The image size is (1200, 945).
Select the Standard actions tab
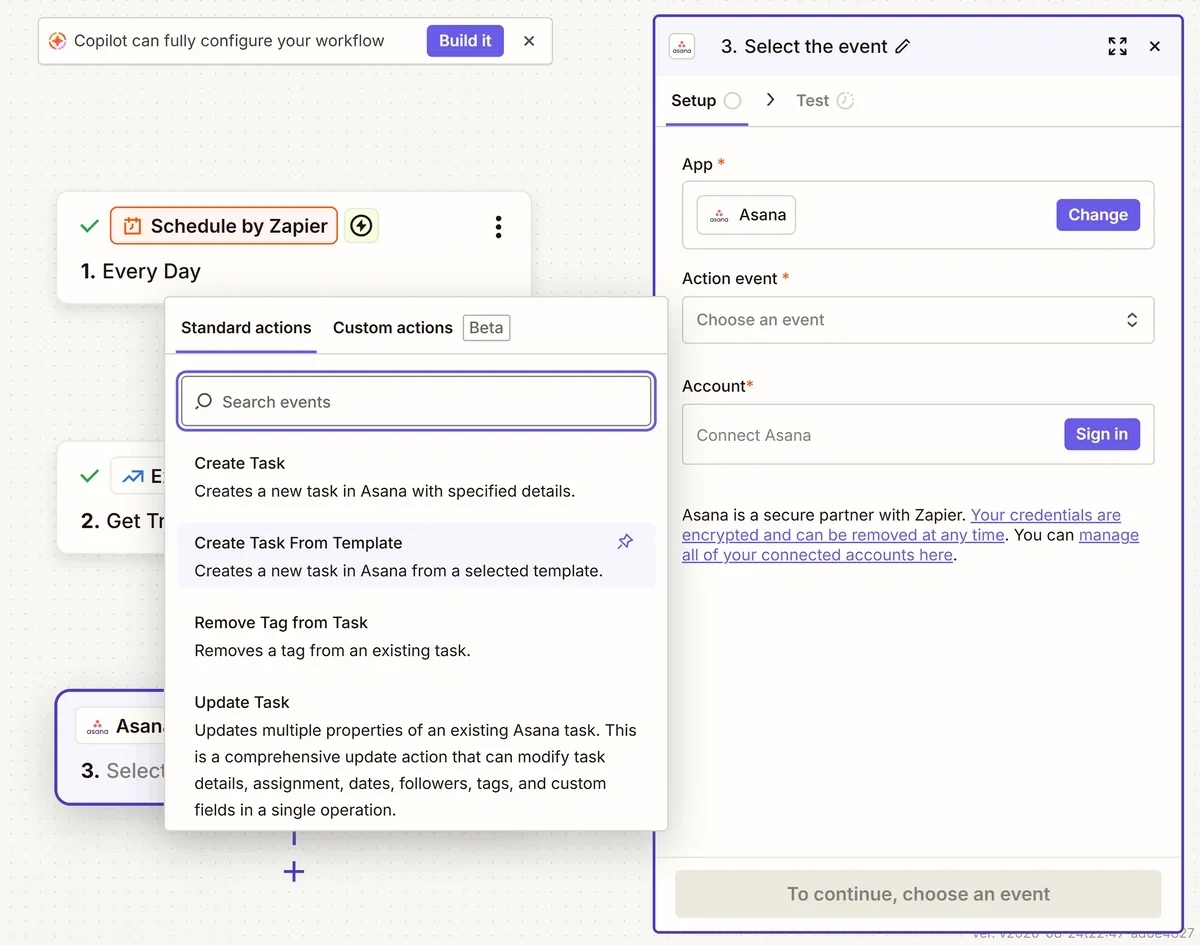point(246,327)
